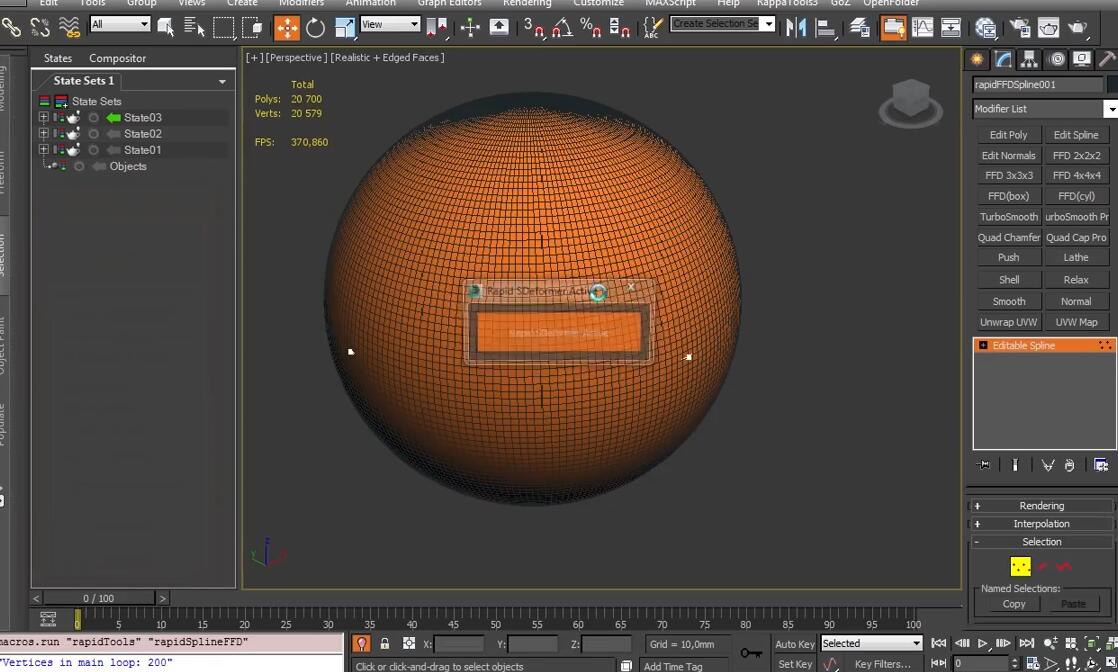Apply the Edit Poly modifier button
This screenshot has width=1118, height=672.
click(x=1008, y=135)
